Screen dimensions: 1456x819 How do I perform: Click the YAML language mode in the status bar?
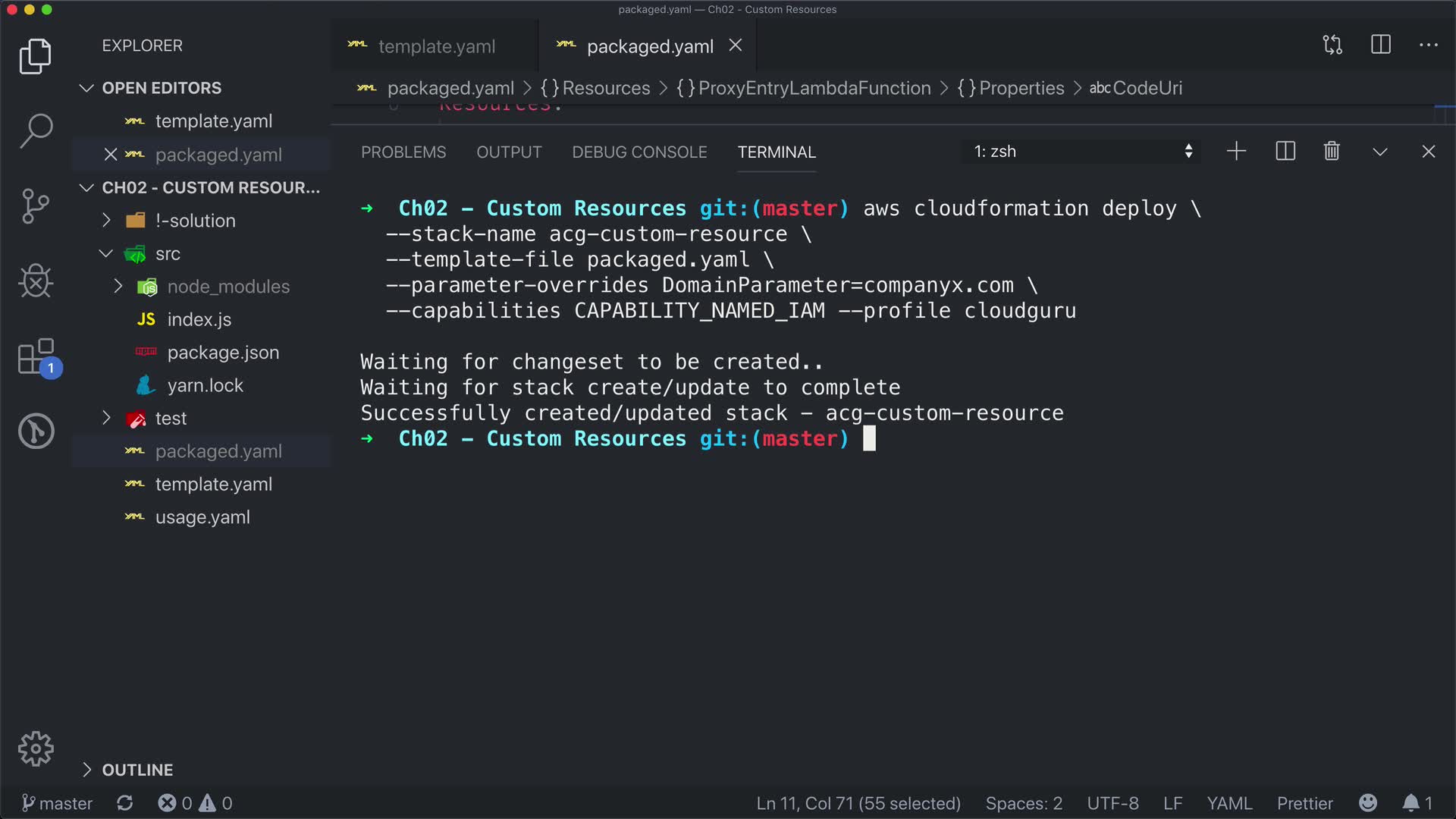[x=1228, y=803]
